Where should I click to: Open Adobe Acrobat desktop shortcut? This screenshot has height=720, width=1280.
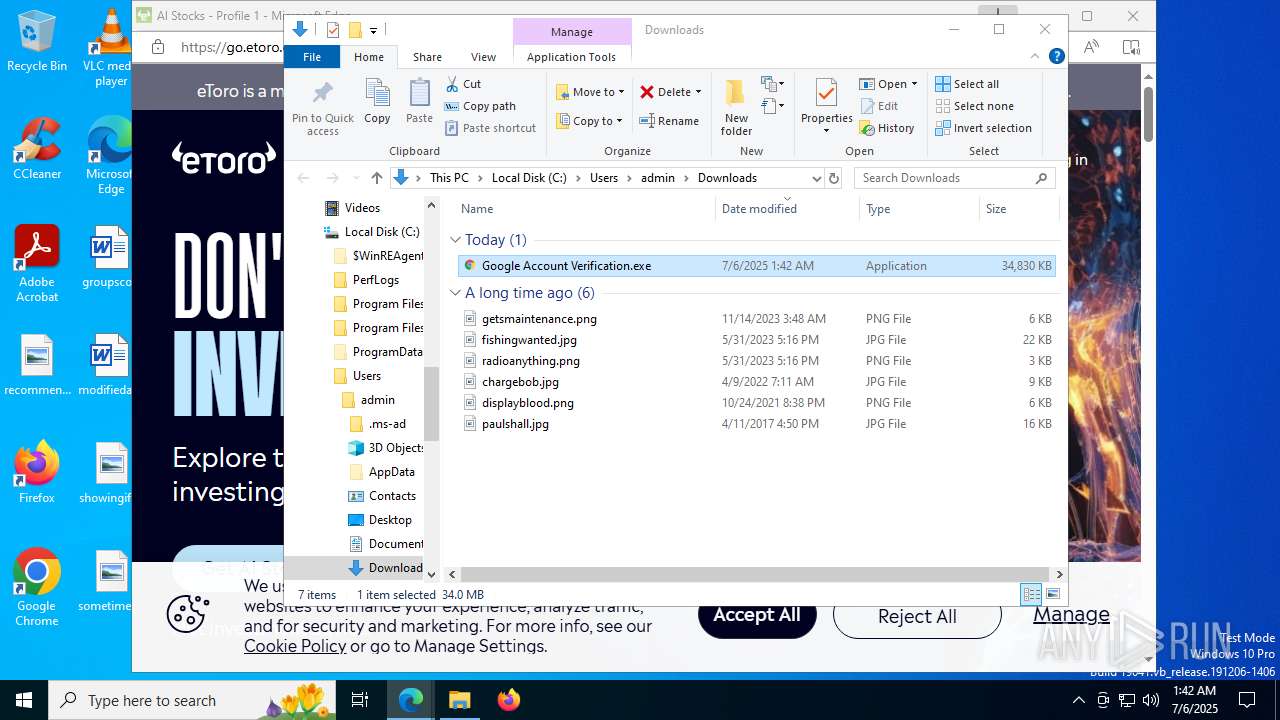coord(37,264)
